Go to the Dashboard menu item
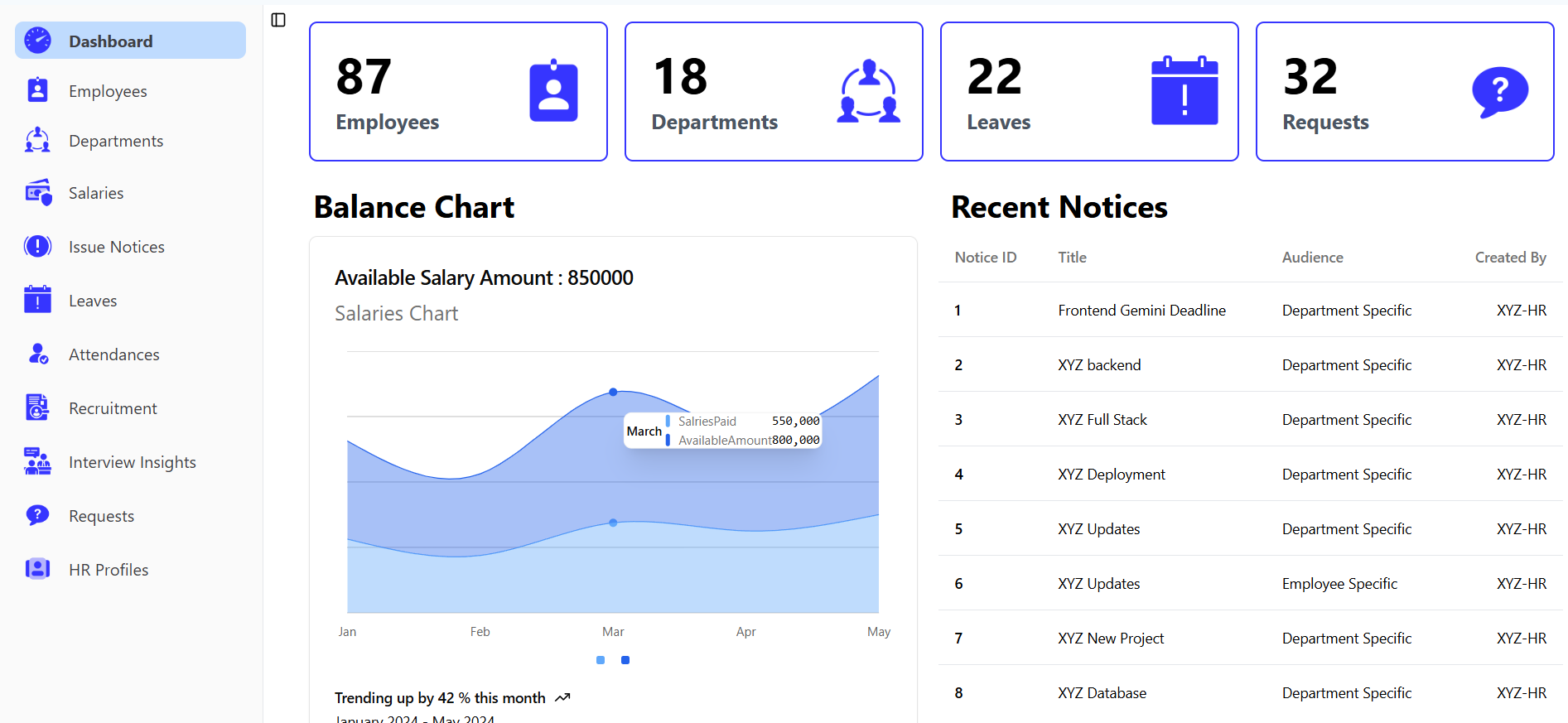The image size is (1568, 723). point(130,41)
